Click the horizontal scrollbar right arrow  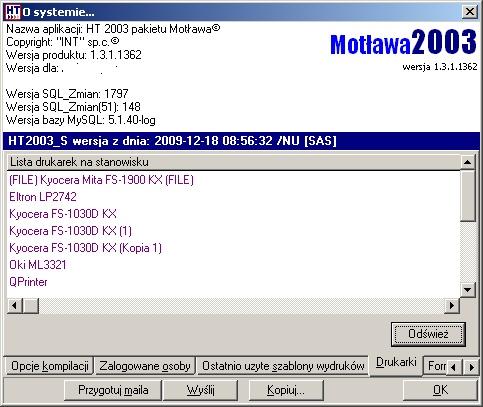pos(452,305)
